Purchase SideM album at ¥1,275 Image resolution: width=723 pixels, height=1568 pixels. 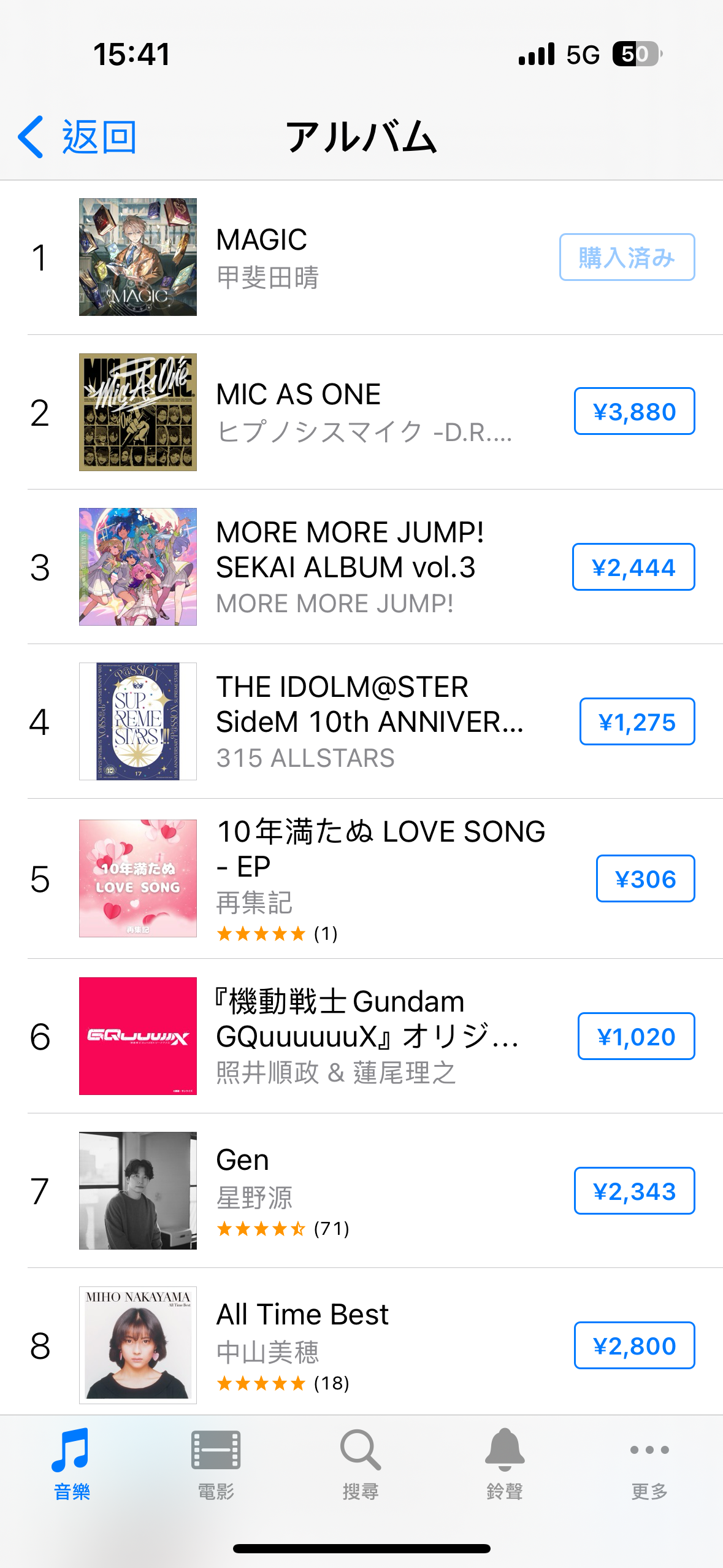[x=637, y=721]
